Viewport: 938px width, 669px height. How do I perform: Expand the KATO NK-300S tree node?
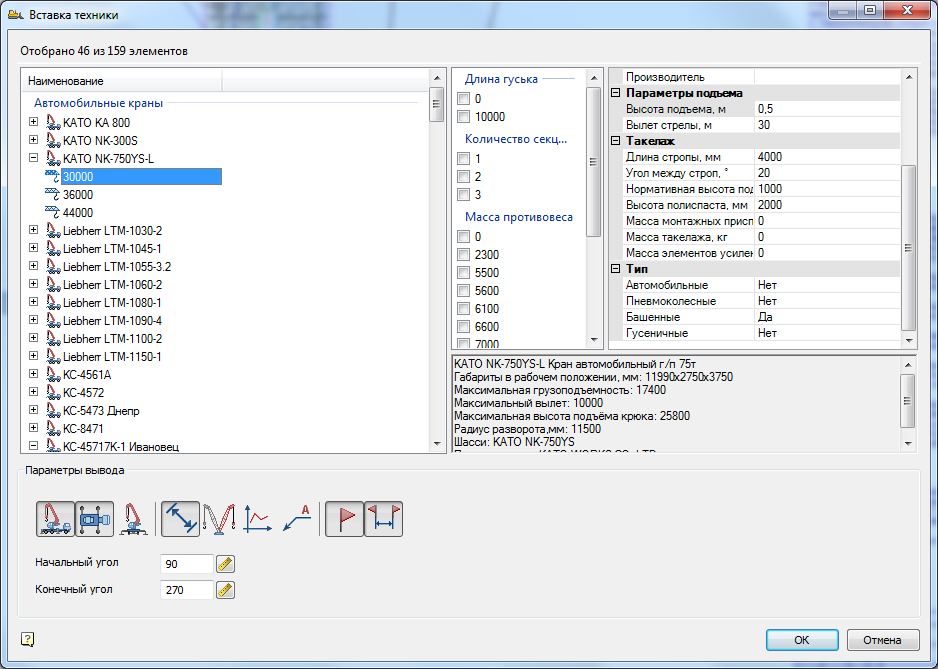tap(34, 139)
